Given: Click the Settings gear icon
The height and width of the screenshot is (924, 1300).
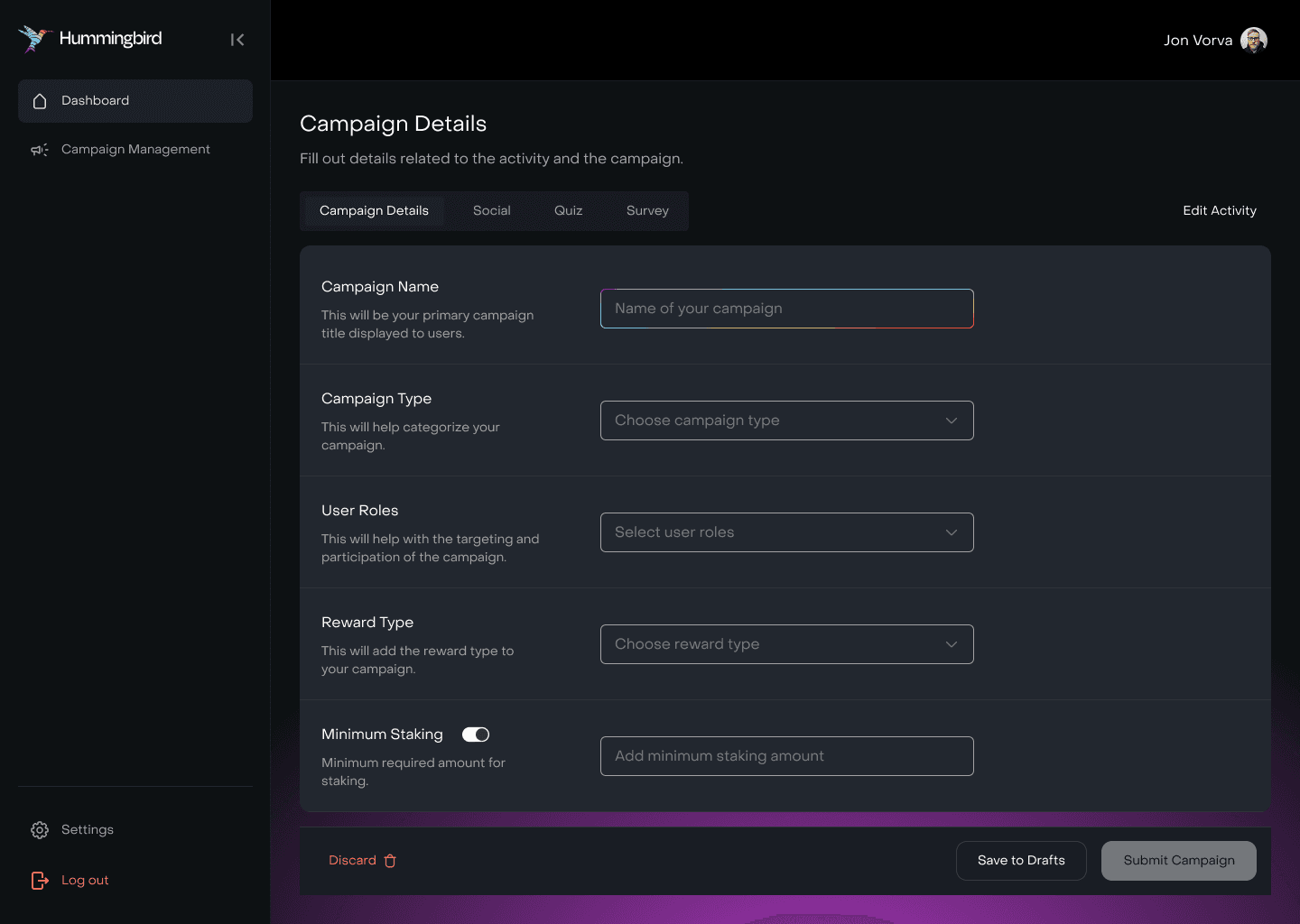Looking at the screenshot, I should (x=40, y=830).
